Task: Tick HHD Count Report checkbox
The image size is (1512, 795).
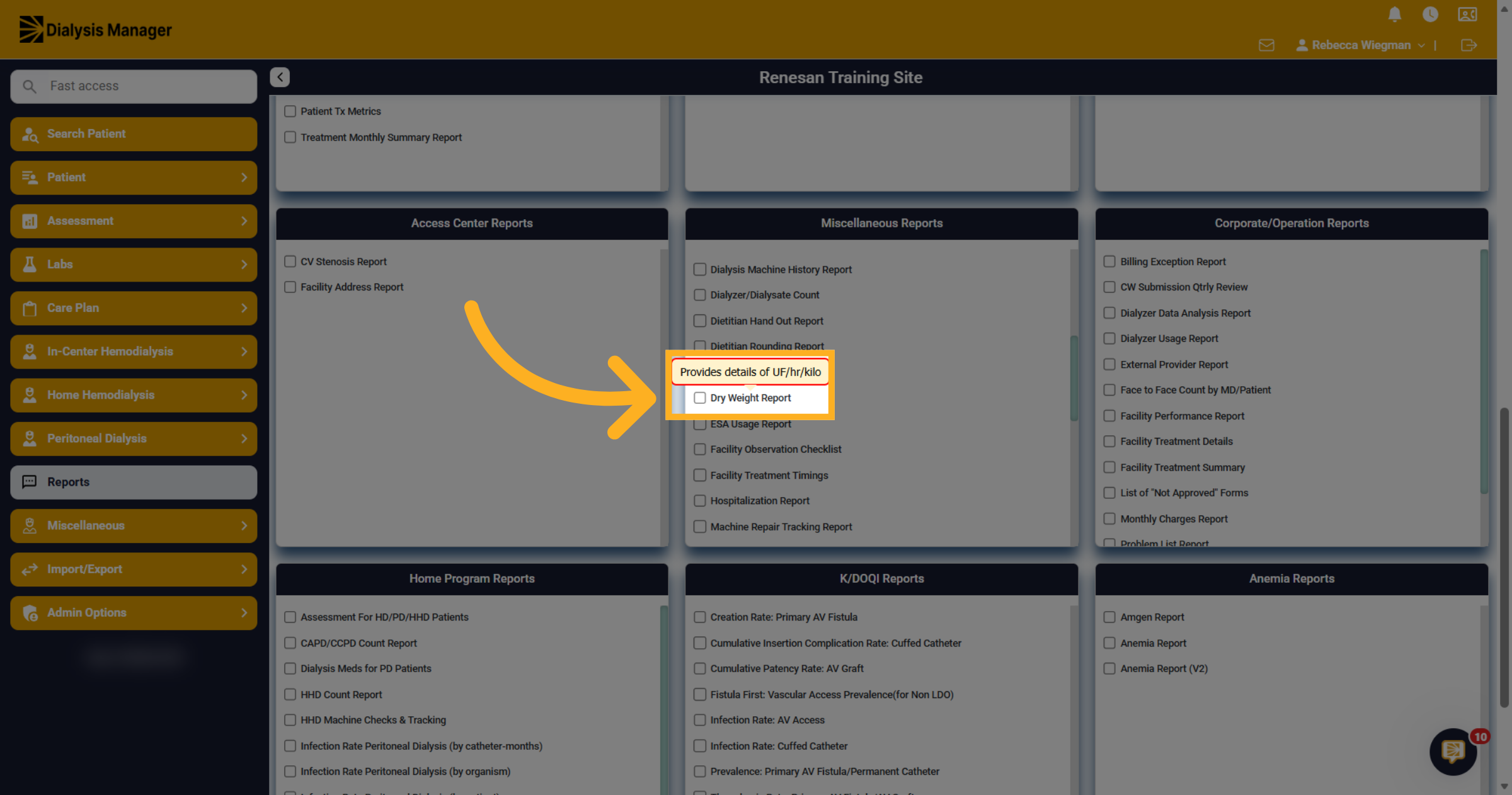Action: coord(290,694)
